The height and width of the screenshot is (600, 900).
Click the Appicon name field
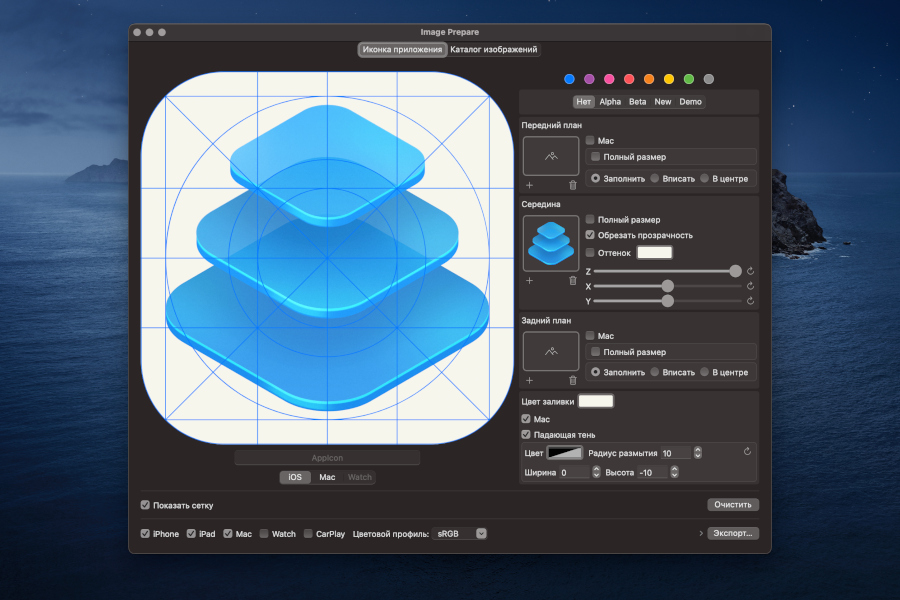click(x=327, y=458)
